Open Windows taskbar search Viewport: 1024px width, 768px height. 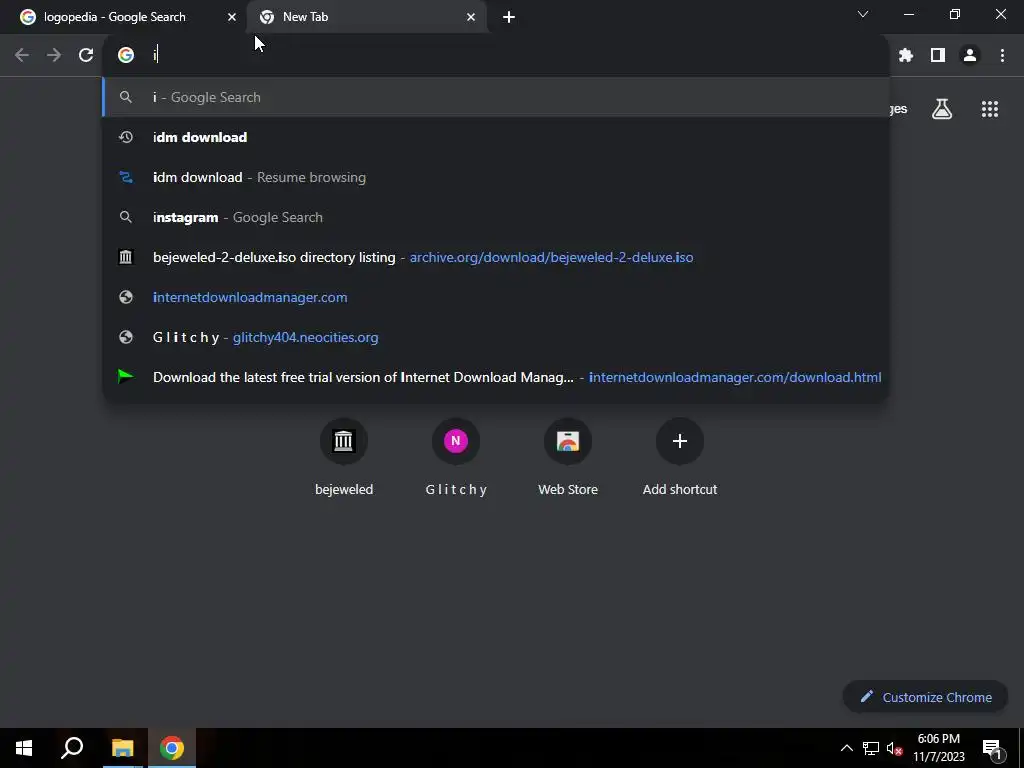click(x=72, y=748)
